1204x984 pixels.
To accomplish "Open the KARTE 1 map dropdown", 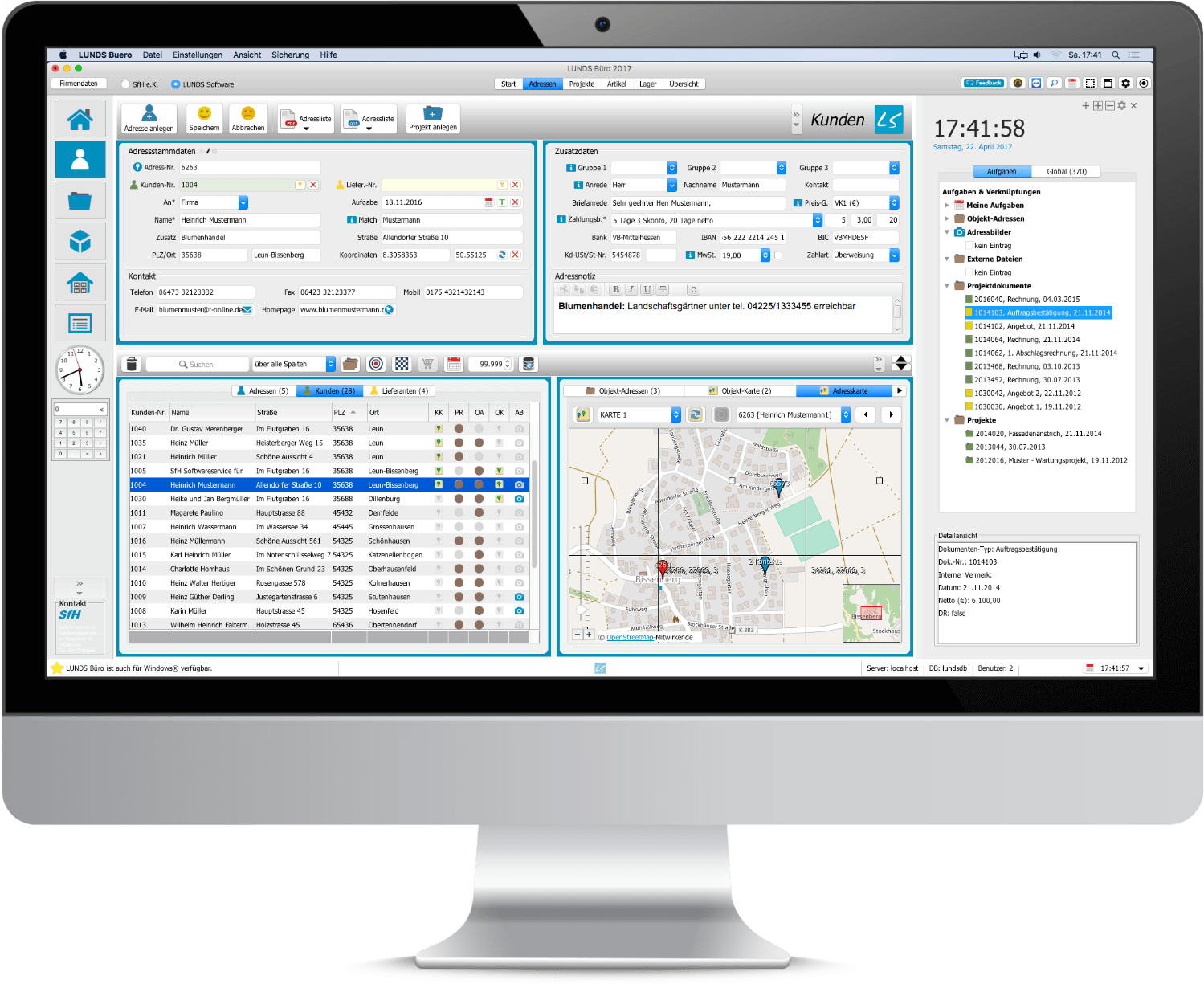I will (x=676, y=414).
